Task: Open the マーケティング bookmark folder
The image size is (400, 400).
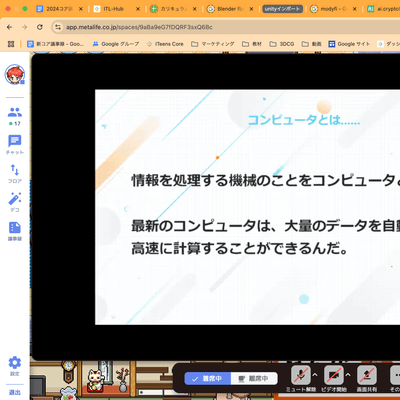Action: [213, 44]
